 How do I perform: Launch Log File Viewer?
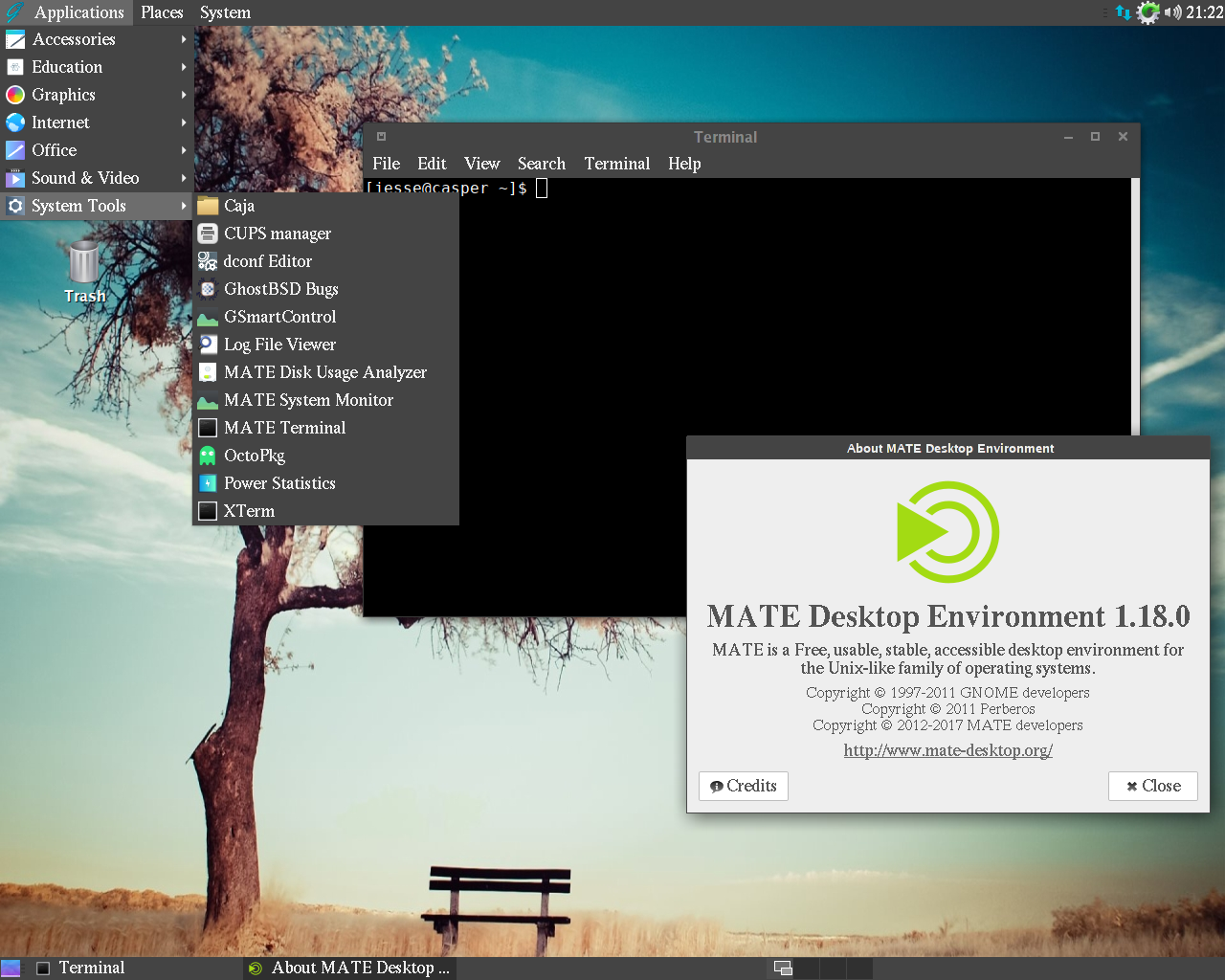click(279, 345)
